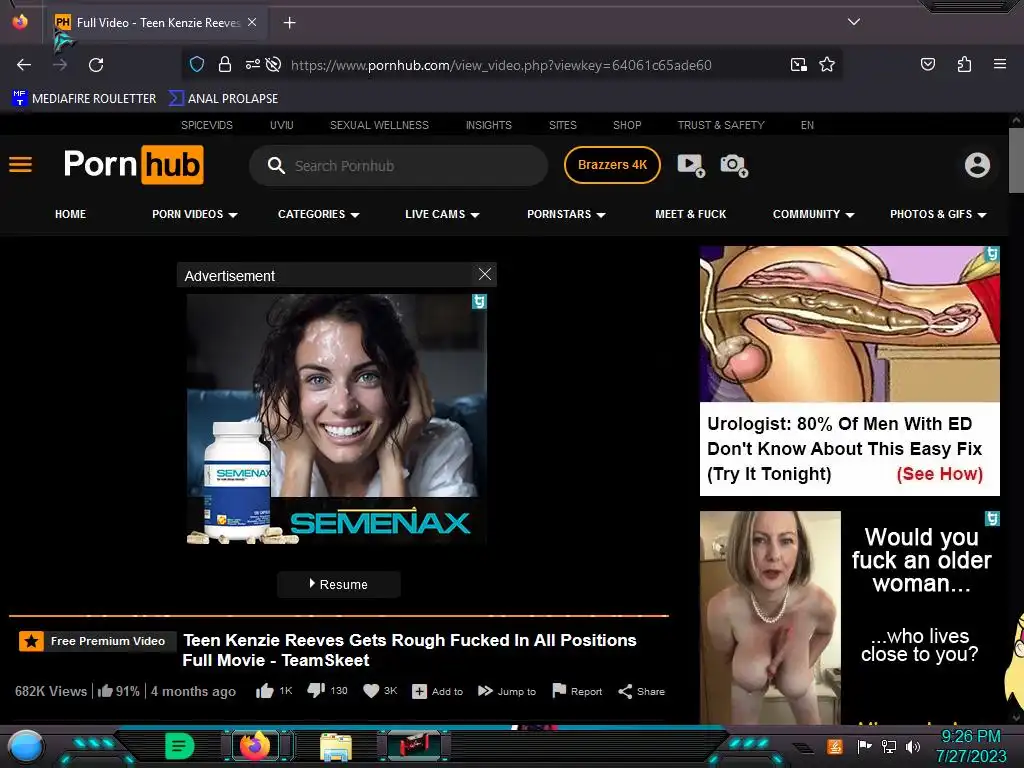Expand the COMMUNITY dropdown
Viewport: 1024px width, 768px height.
click(x=813, y=214)
